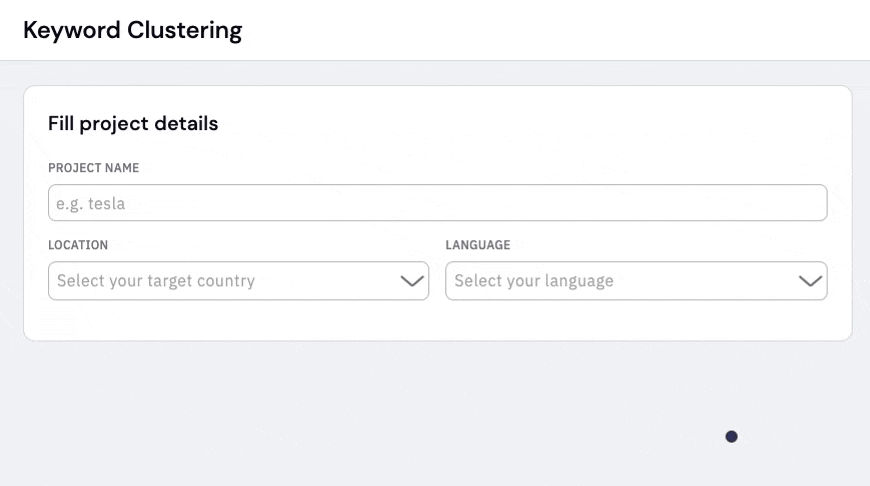Select the 'Select your target country' placeholder

click(x=156, y=281)
